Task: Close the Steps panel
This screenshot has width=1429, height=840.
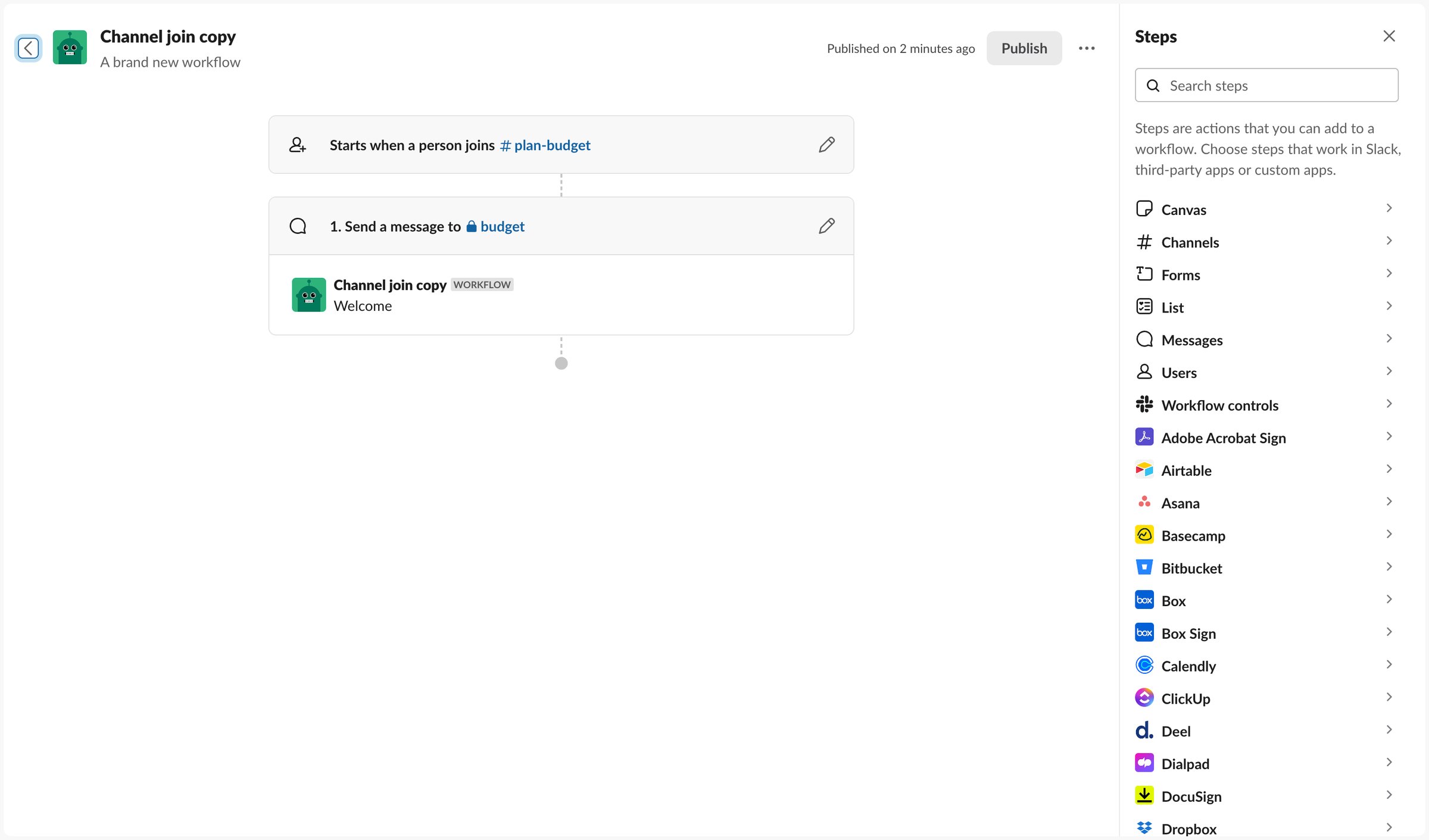Action: pyautogui.click(x=1389, y=36)
